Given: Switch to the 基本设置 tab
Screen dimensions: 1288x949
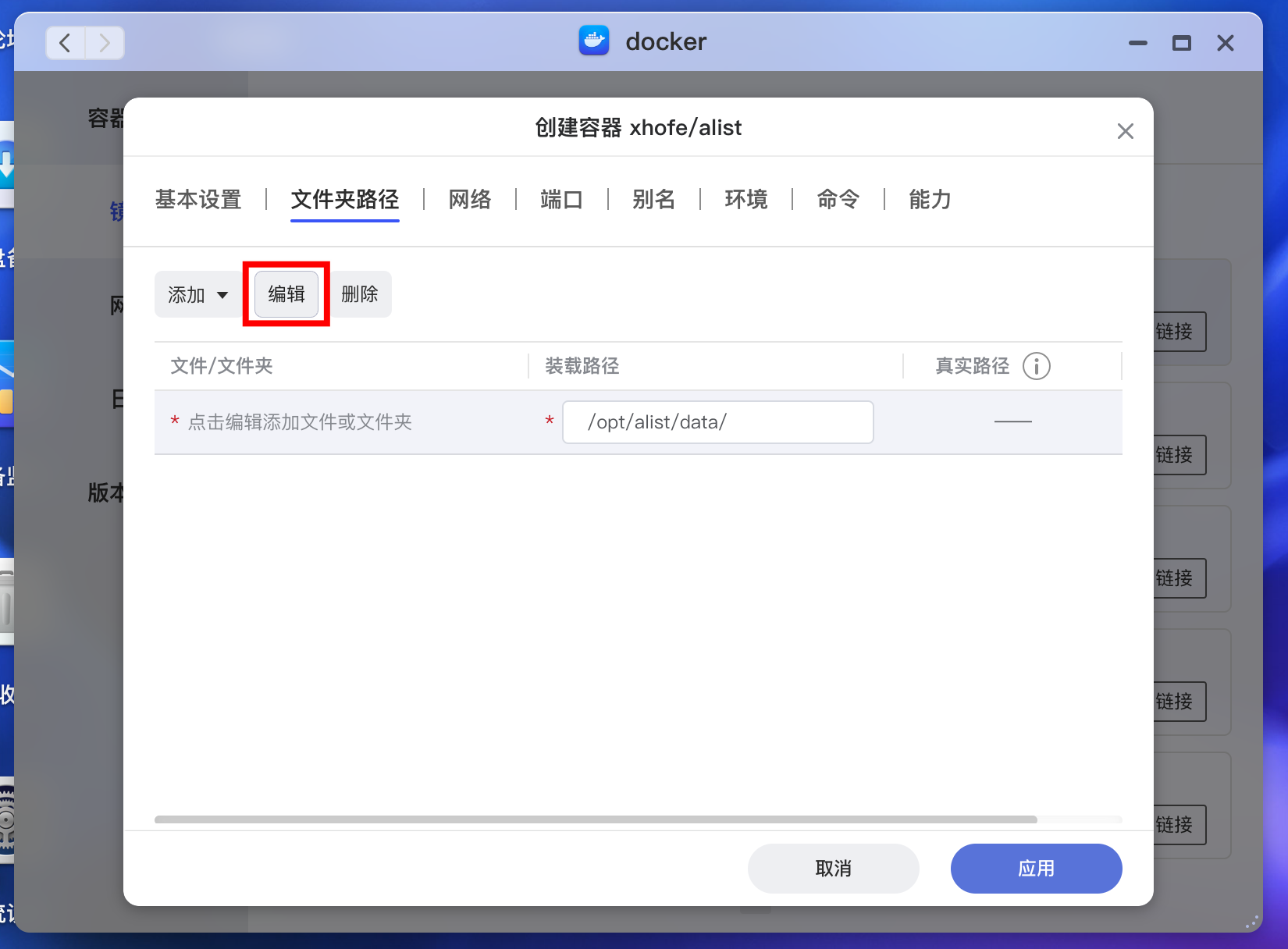Looking at the screenshot, I should 198,200.
